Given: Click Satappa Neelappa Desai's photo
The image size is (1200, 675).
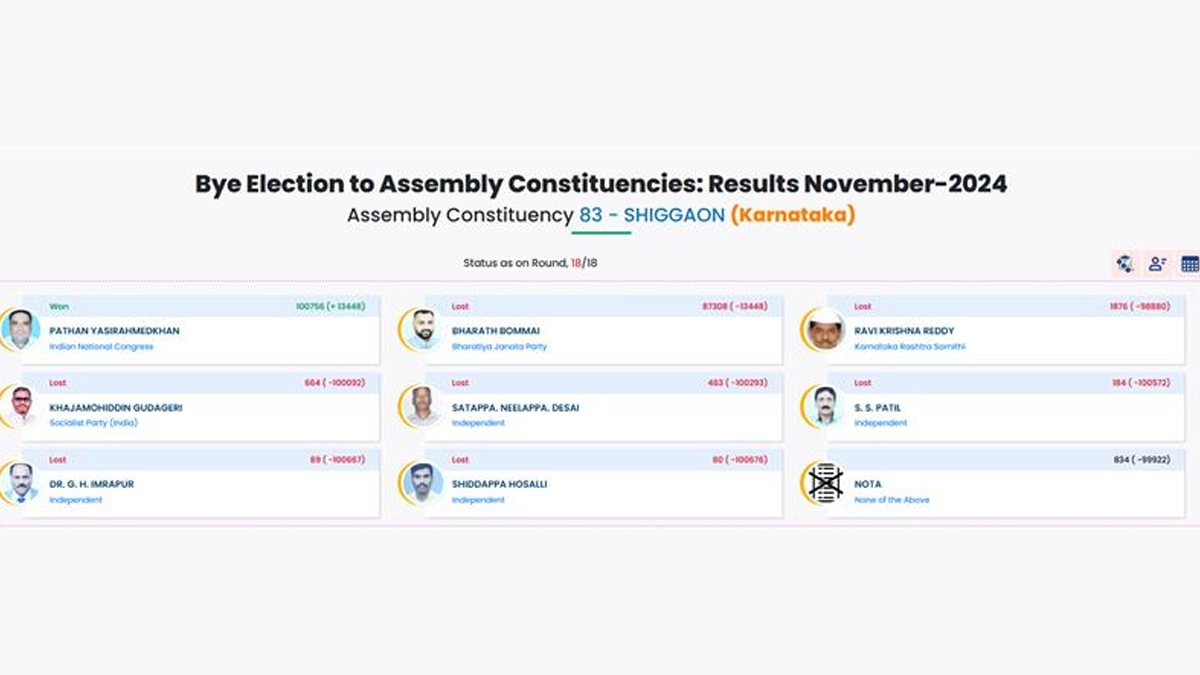Looking at the screenshot, I should click(423, 406).
